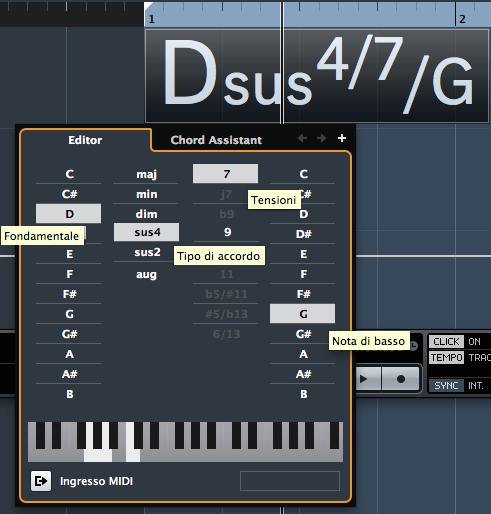Toggle the SYNC button

tap(446, 386)
